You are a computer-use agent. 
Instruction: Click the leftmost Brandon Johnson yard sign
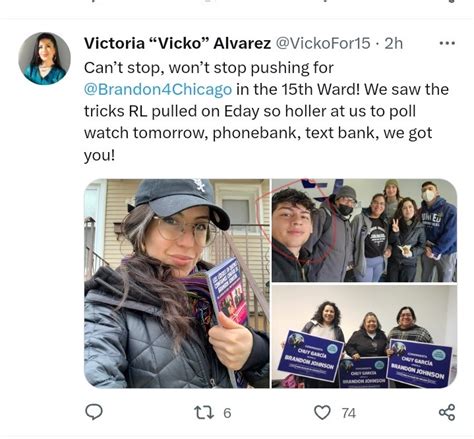pyautogui.click(x=311, y=356)
